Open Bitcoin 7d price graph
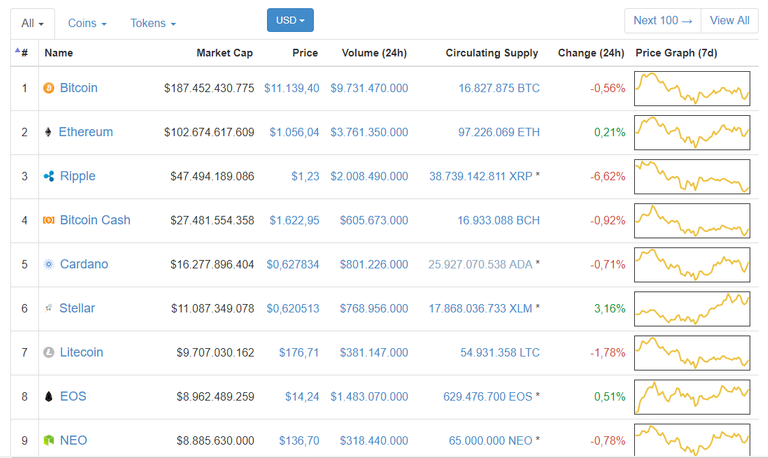This screenshot has width=768, height=458. point(692,89)
